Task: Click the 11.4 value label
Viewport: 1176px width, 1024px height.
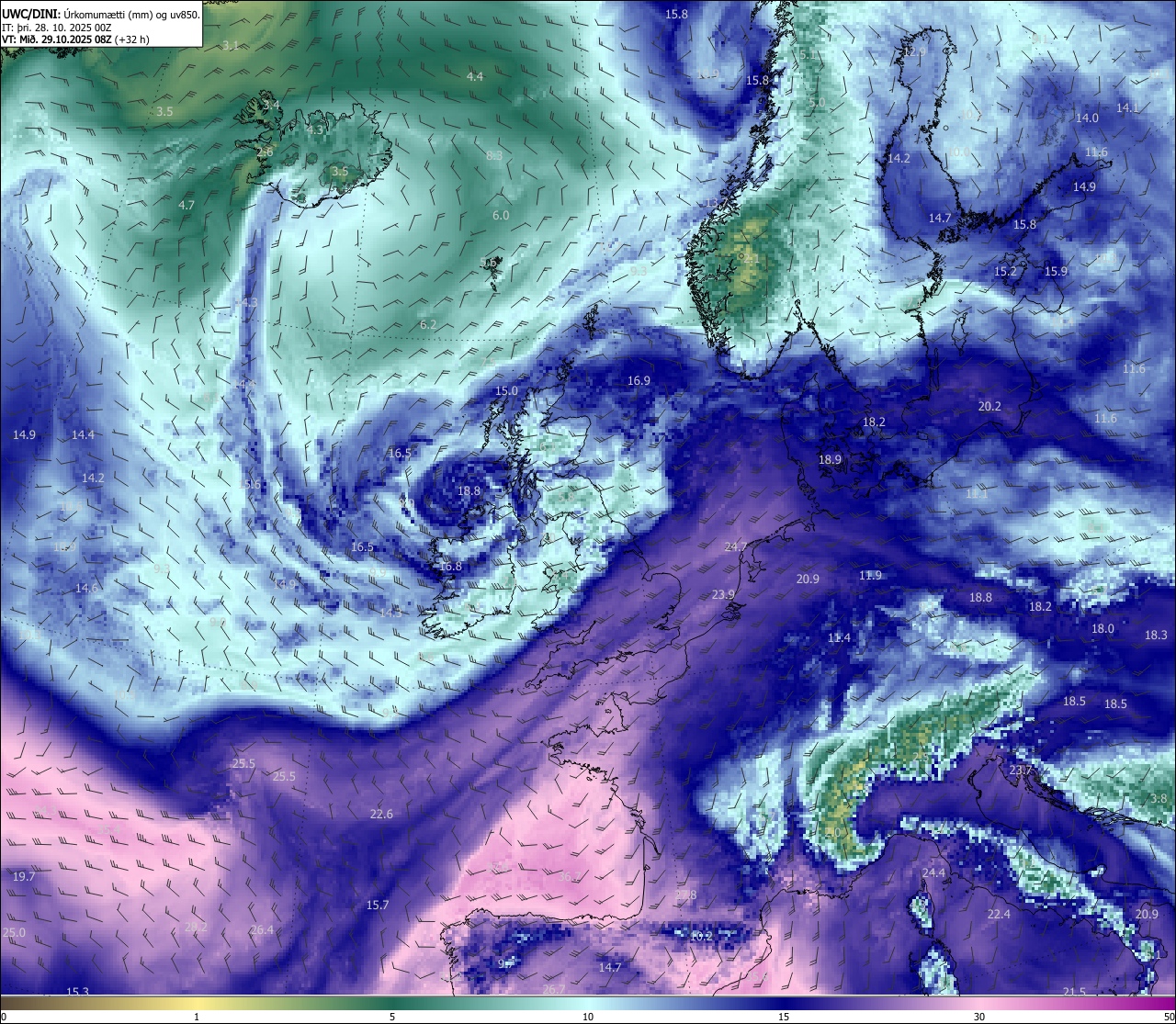Action: (x=839, y=637)
